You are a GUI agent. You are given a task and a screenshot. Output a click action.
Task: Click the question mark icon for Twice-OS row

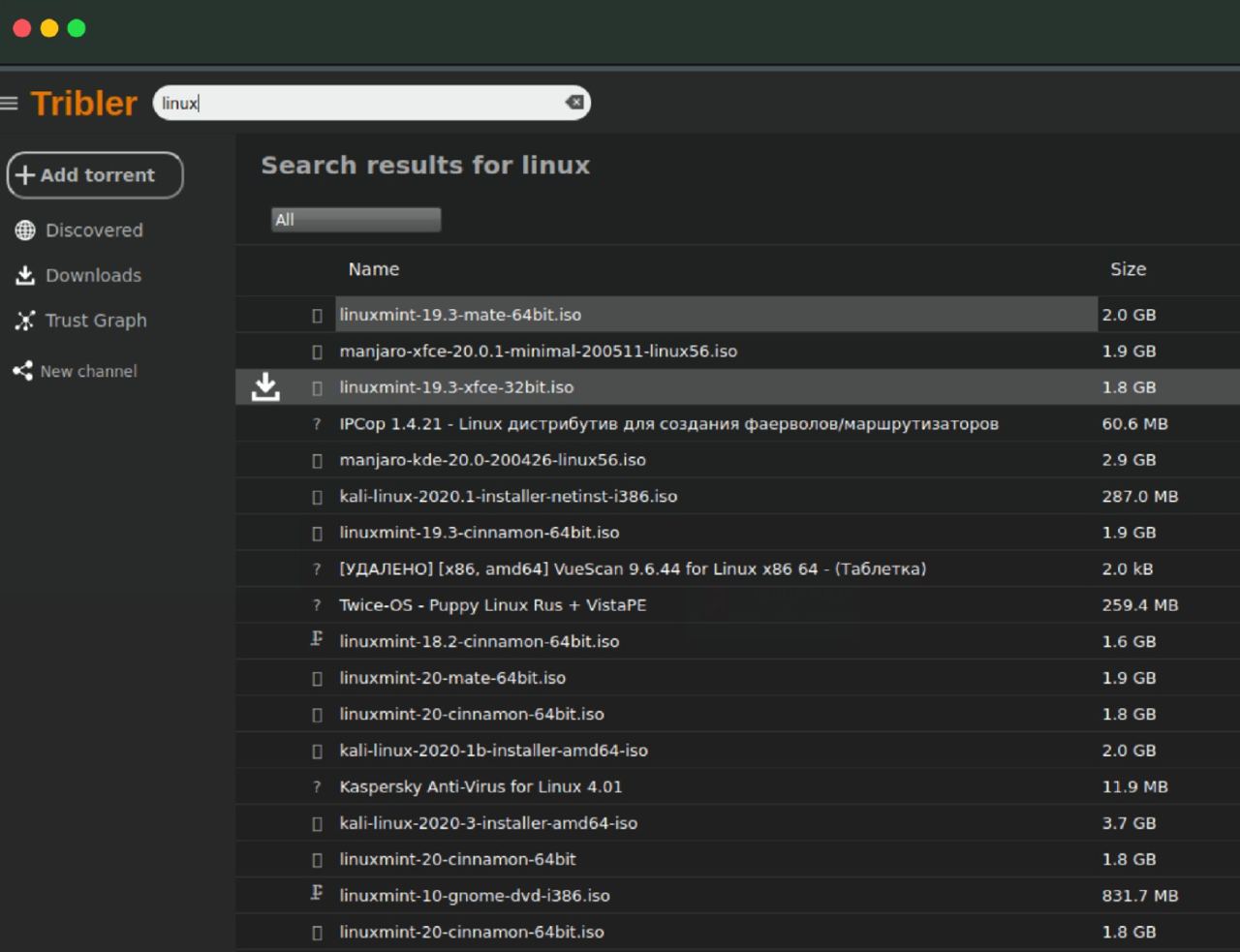(317, 605)
